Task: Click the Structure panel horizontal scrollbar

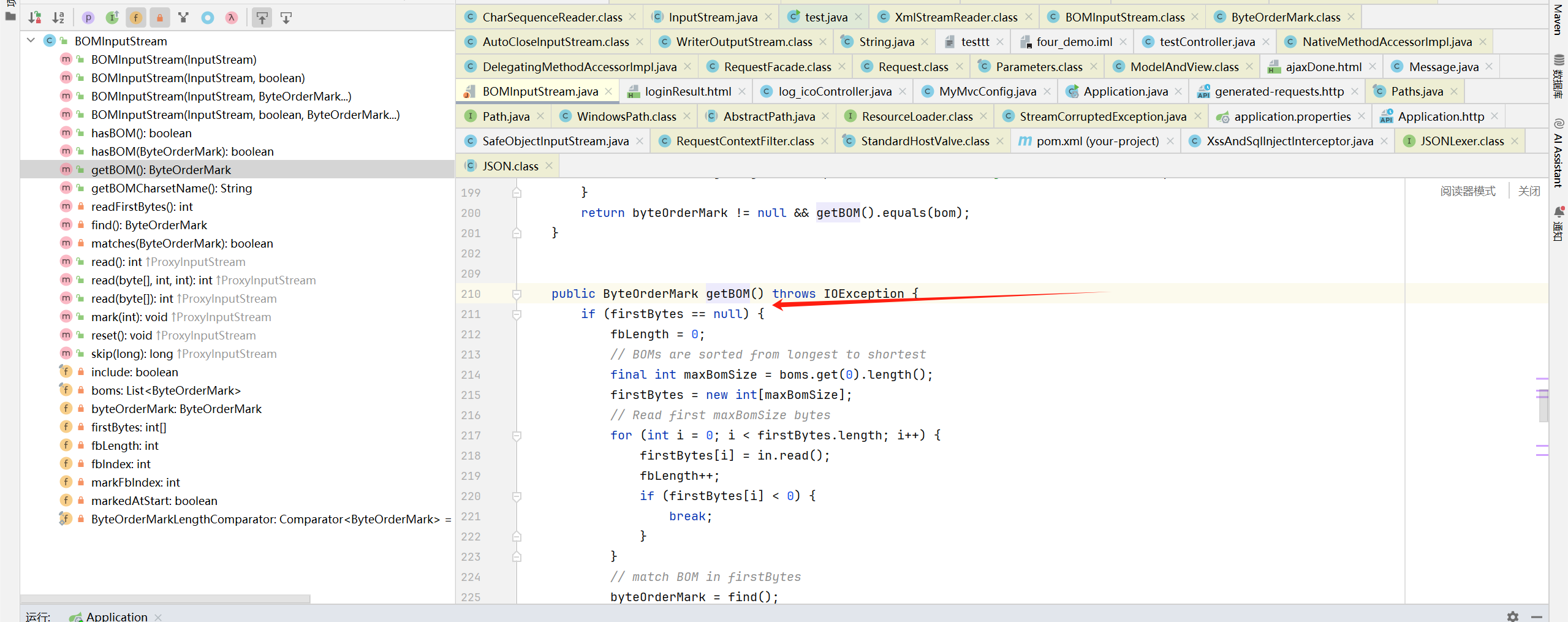Action: [x=165, y=599]
